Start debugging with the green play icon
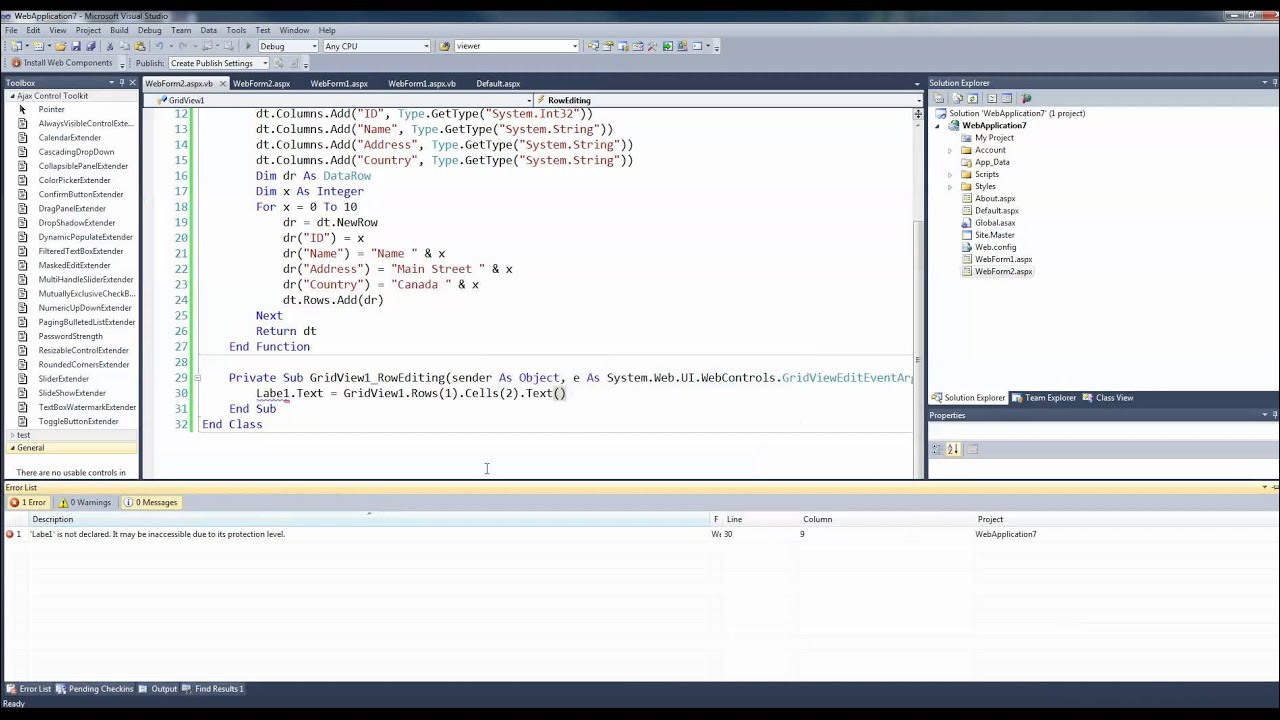This screenshot has height=720, width=1280. [x=248, y=46]
